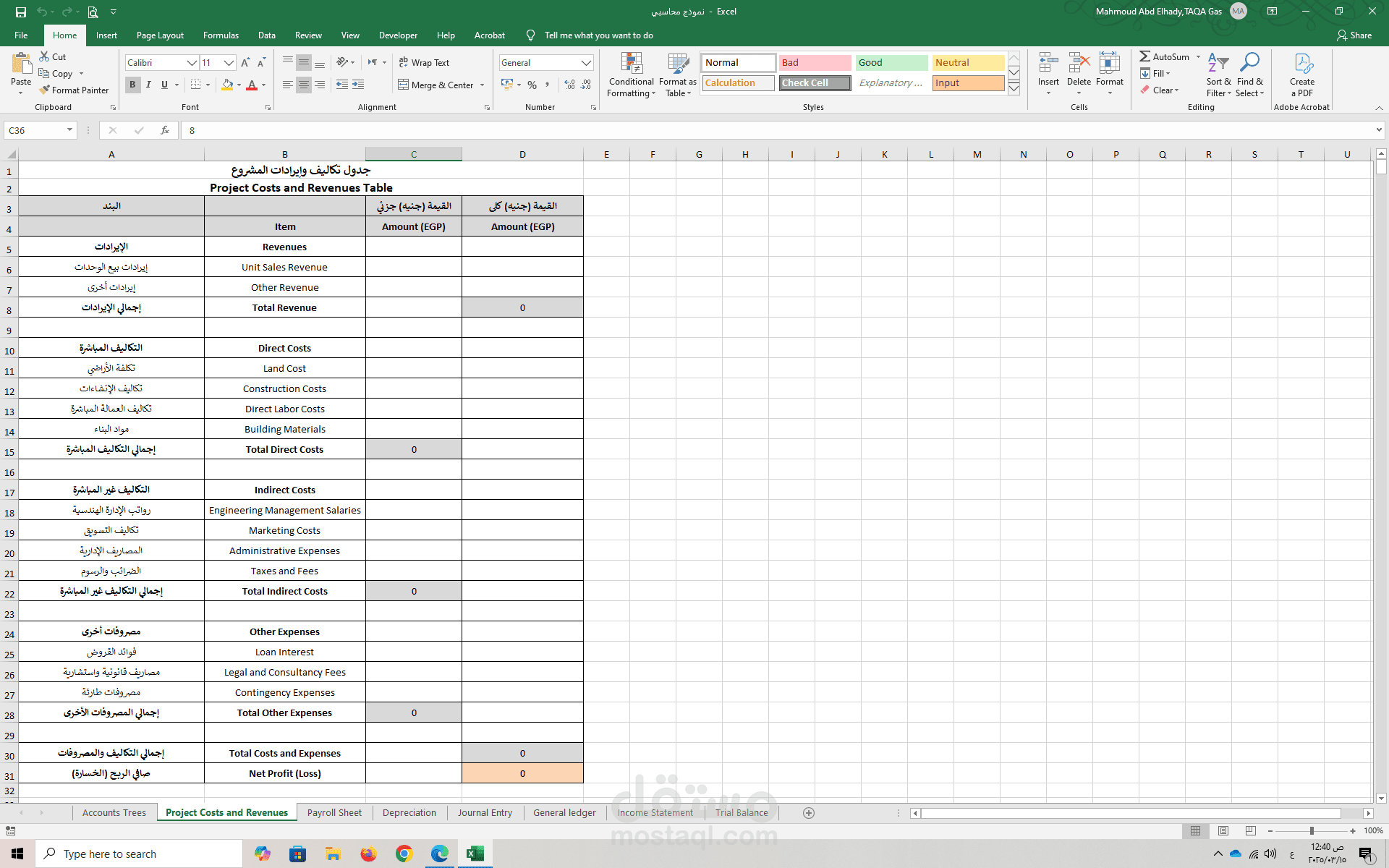The width and height of the screenshot is (1389, 868).
Task: Click the Sort & Filter icon
Action: [1218, 64]
